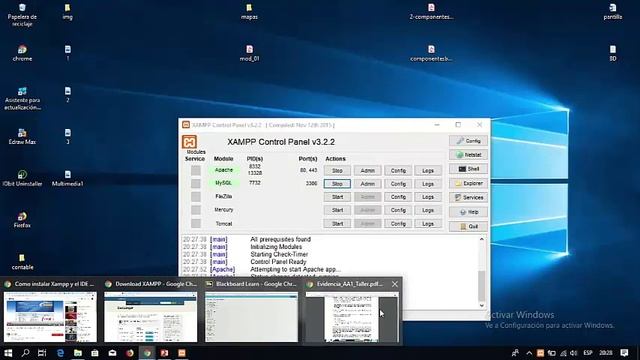Image resolution: width=640 pixels, height=360 pixels.
Task: Toggle the FileZilla service checkbox
Action: coord(196,197)
